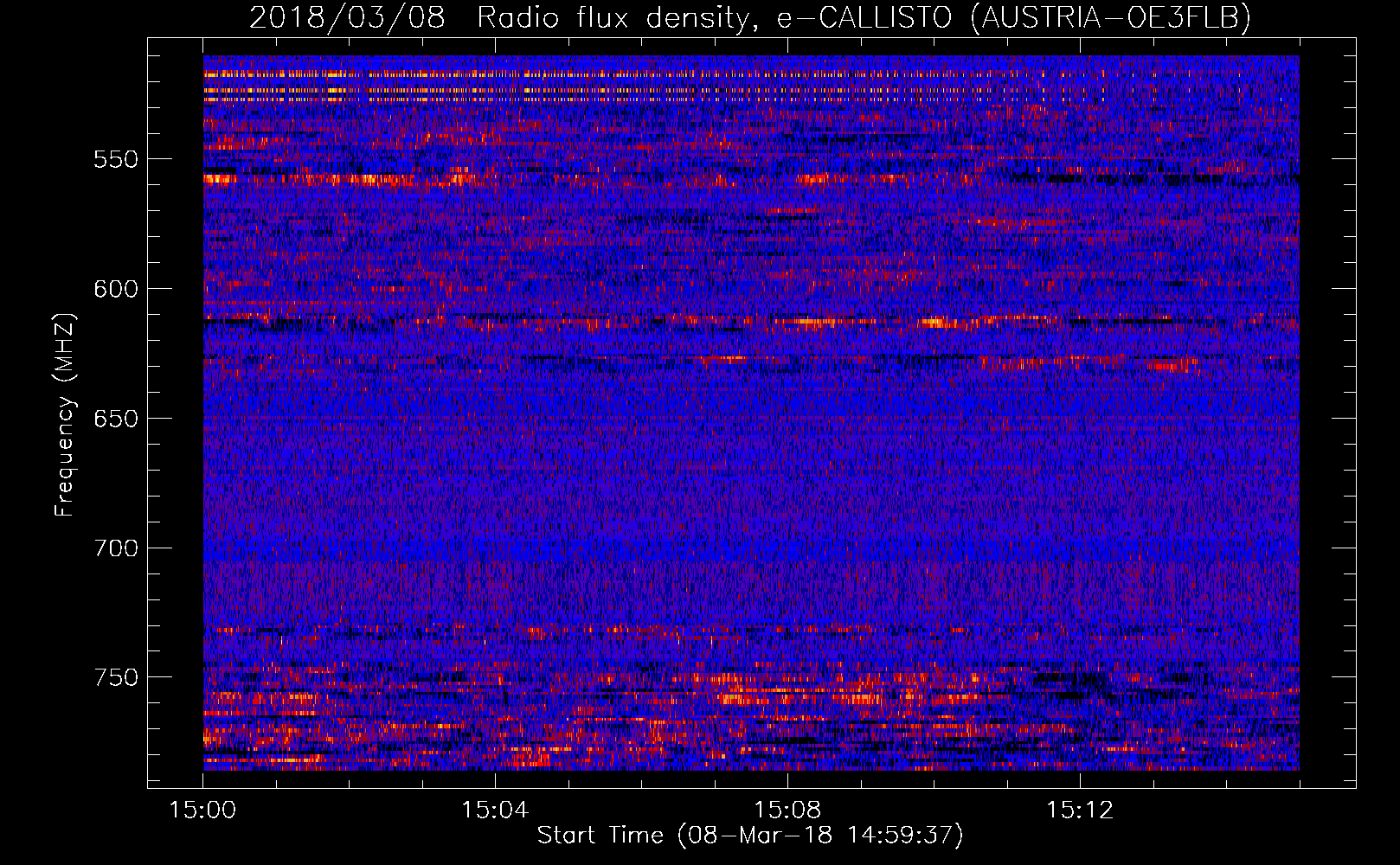The image size is (1400, 865).
Task: Click the 15:04 time tick label
Action: coord(495,811)
